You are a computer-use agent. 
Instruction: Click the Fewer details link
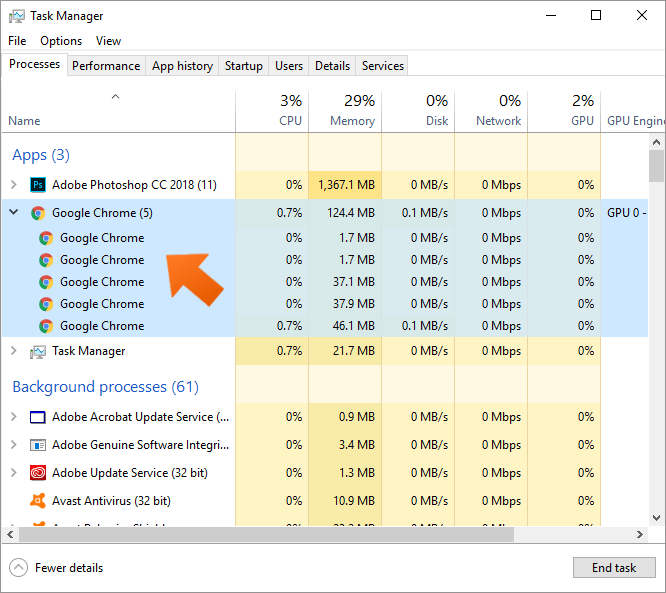pos(69,568)
